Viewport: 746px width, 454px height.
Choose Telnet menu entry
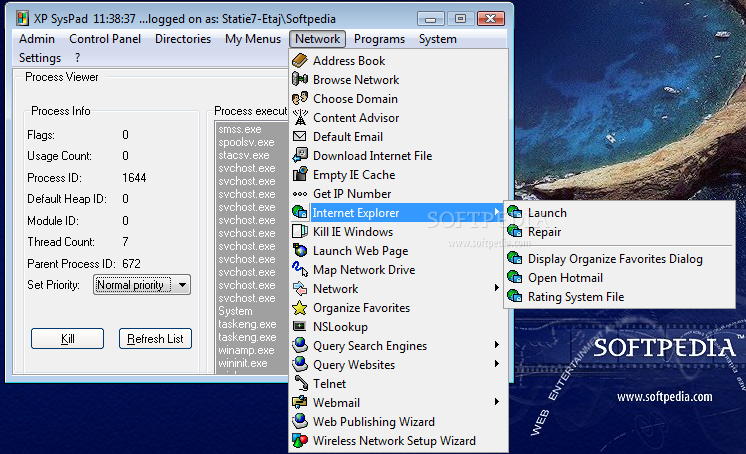tap(398, 384)
